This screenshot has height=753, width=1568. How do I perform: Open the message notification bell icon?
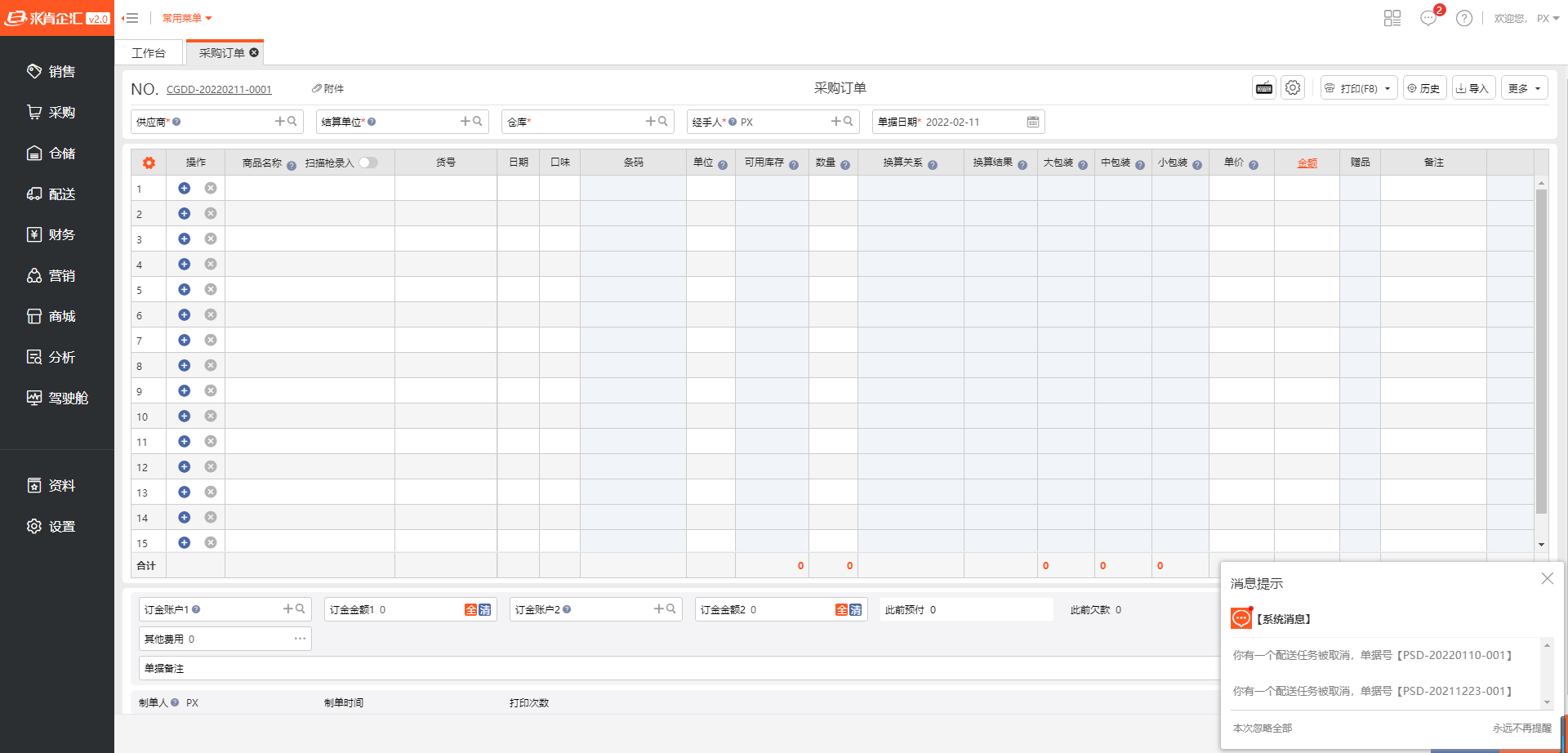coord(1428,18)
